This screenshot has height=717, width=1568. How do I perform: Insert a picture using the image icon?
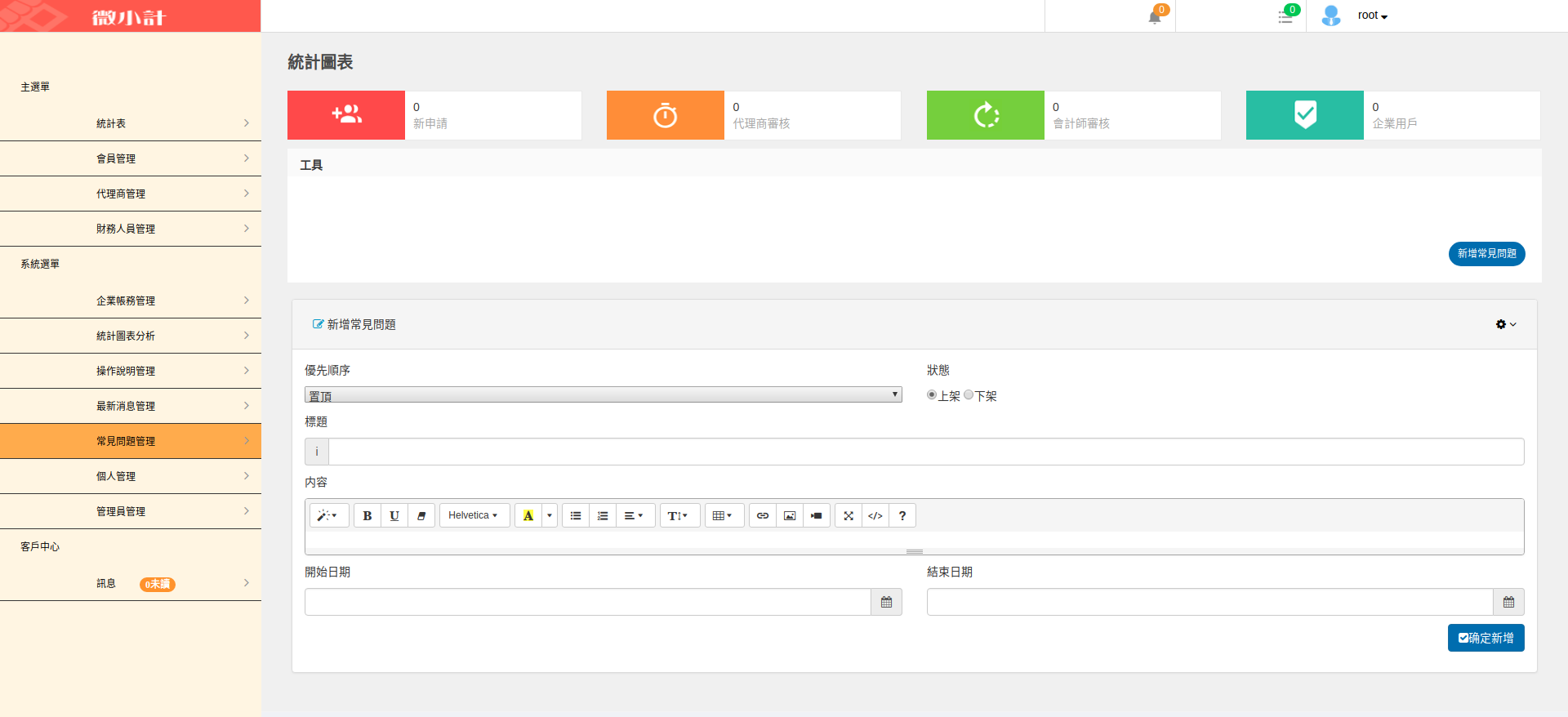point(790,515)
